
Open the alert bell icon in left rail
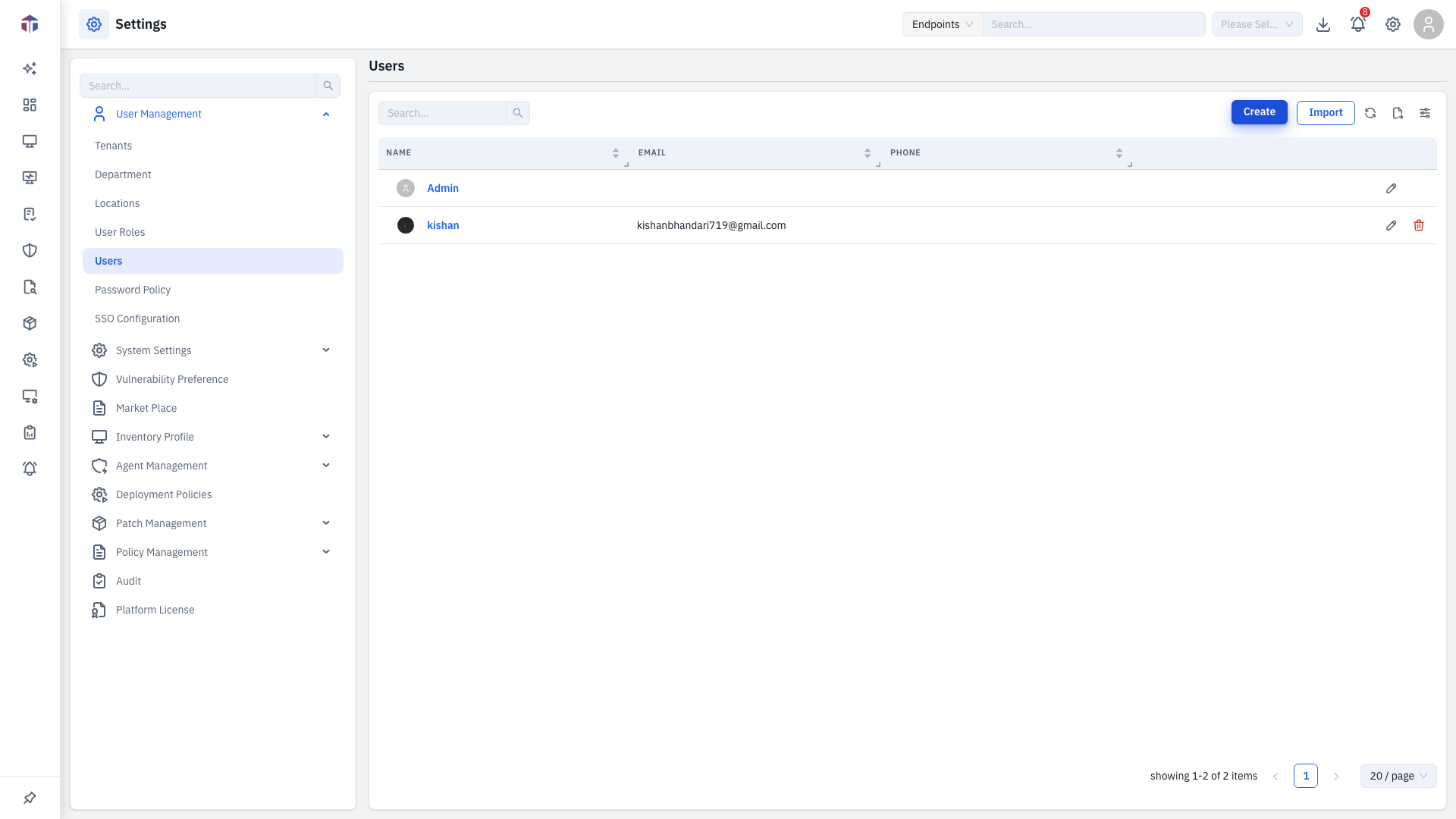pos(30,469)
